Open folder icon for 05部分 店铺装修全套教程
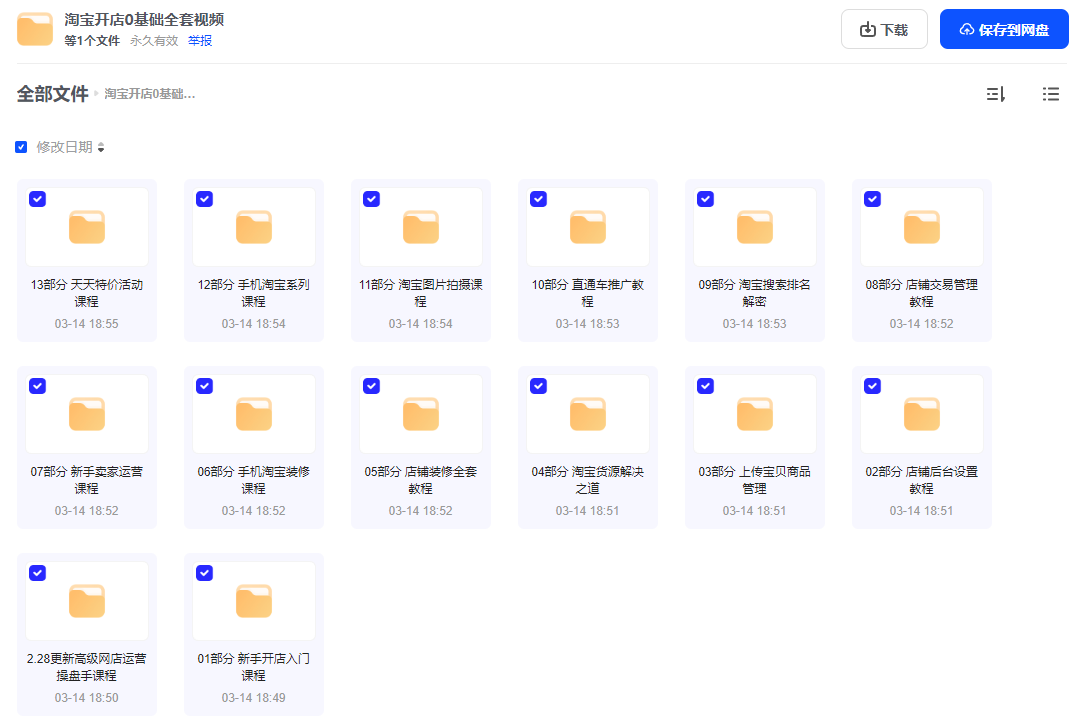This screenshot has width=1085, height=719. (x=421, y=414)
